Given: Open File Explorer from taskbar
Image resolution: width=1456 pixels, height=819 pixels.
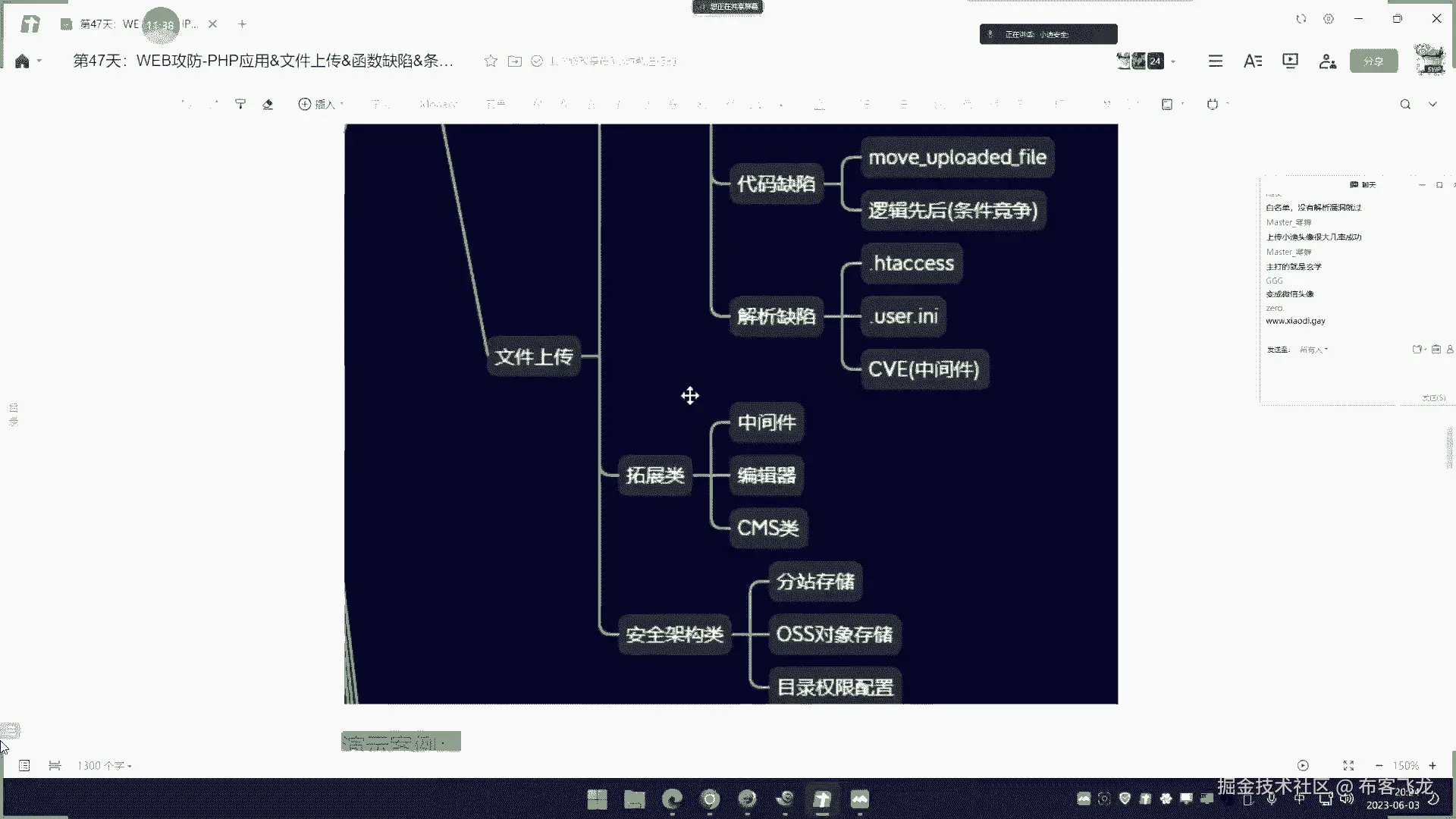Looking at the screenshot, I should click(x=634, y=799).
